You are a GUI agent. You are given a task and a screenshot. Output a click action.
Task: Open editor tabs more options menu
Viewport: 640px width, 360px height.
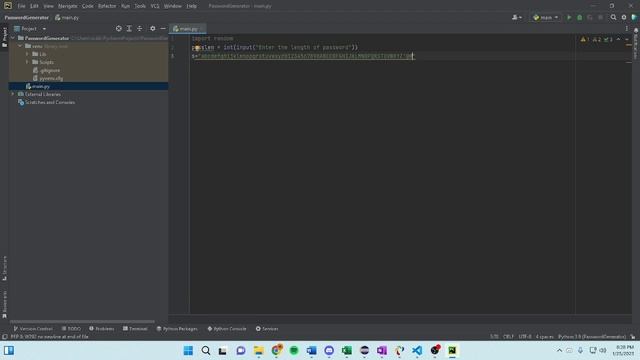[x=627, y=29]
